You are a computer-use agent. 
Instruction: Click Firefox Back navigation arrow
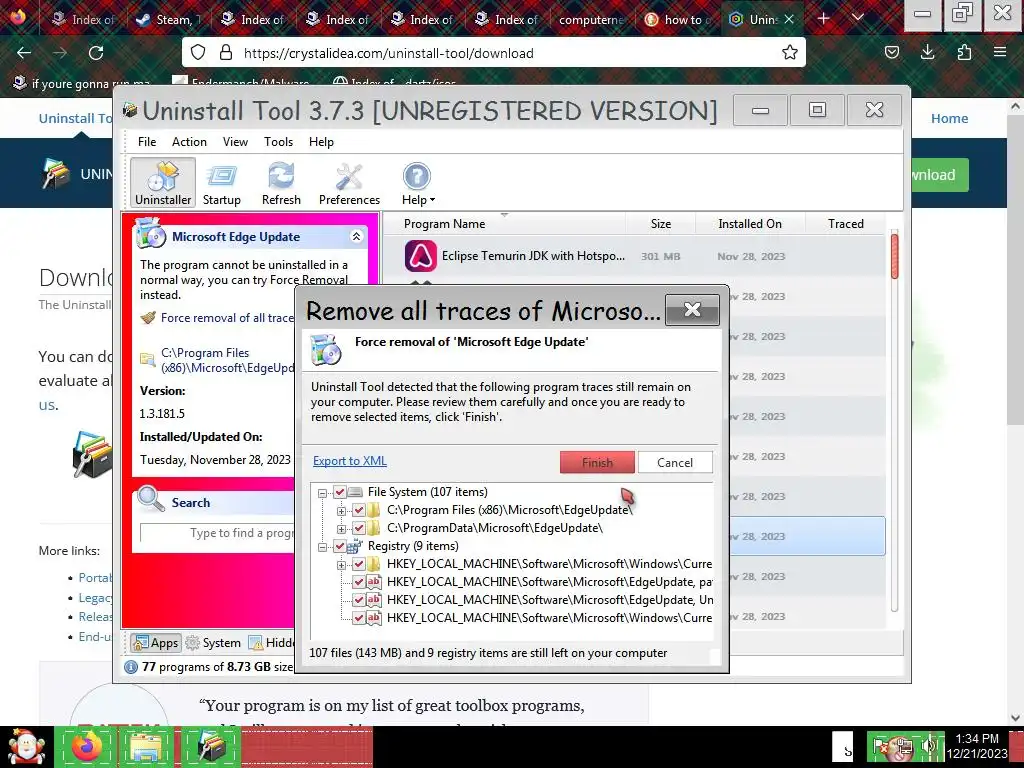click(x=24, y=53)
